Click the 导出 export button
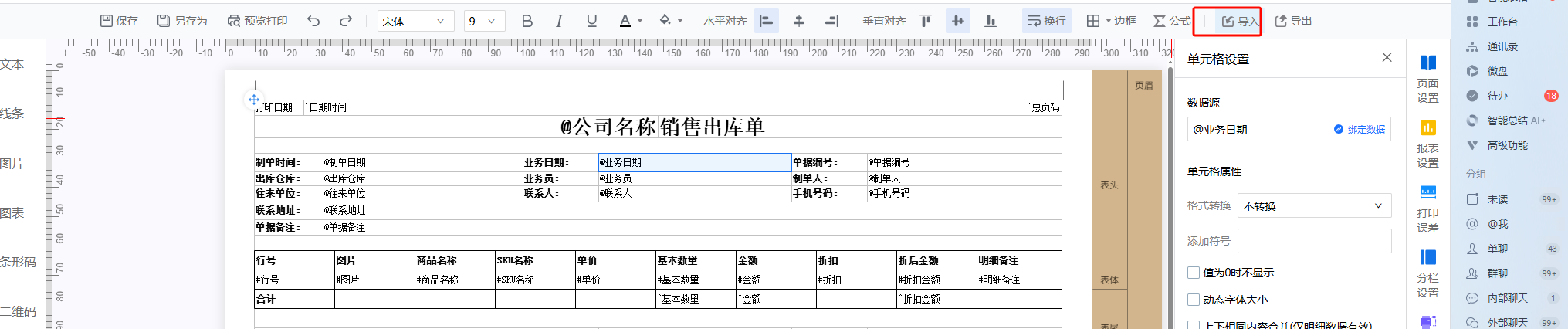1568x329 pixels. 1293,21
